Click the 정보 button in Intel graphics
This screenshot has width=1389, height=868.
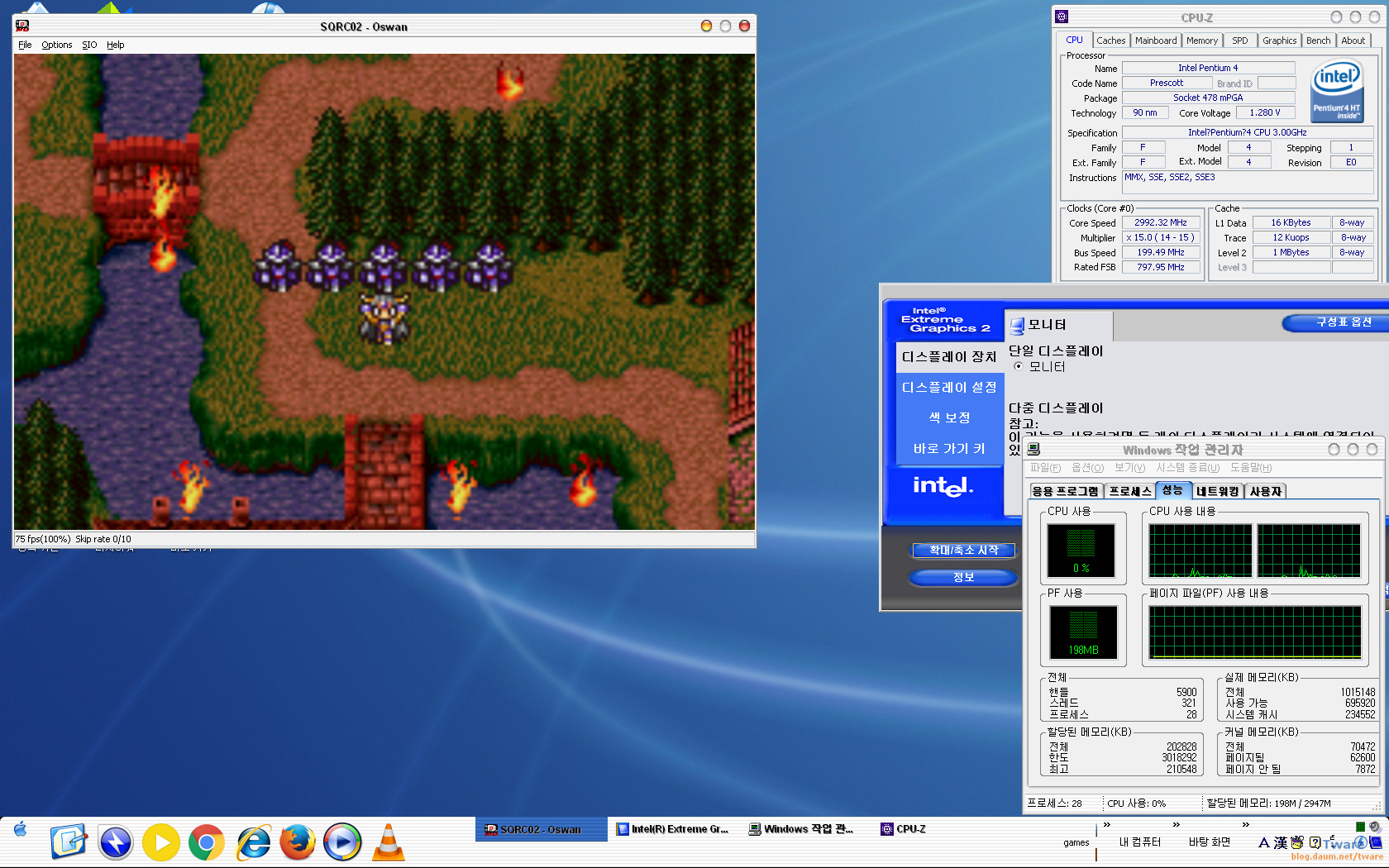(964, 577)
